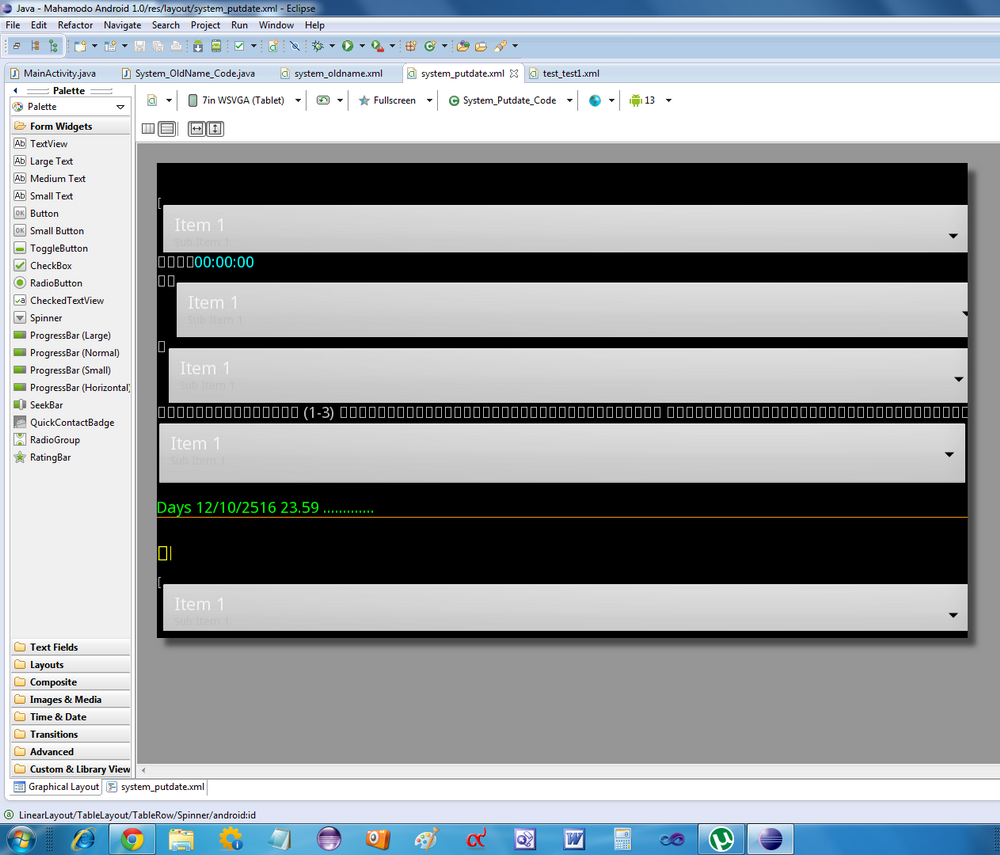
Task: Open the Refactor menu
Action: (x=75, y=25)
